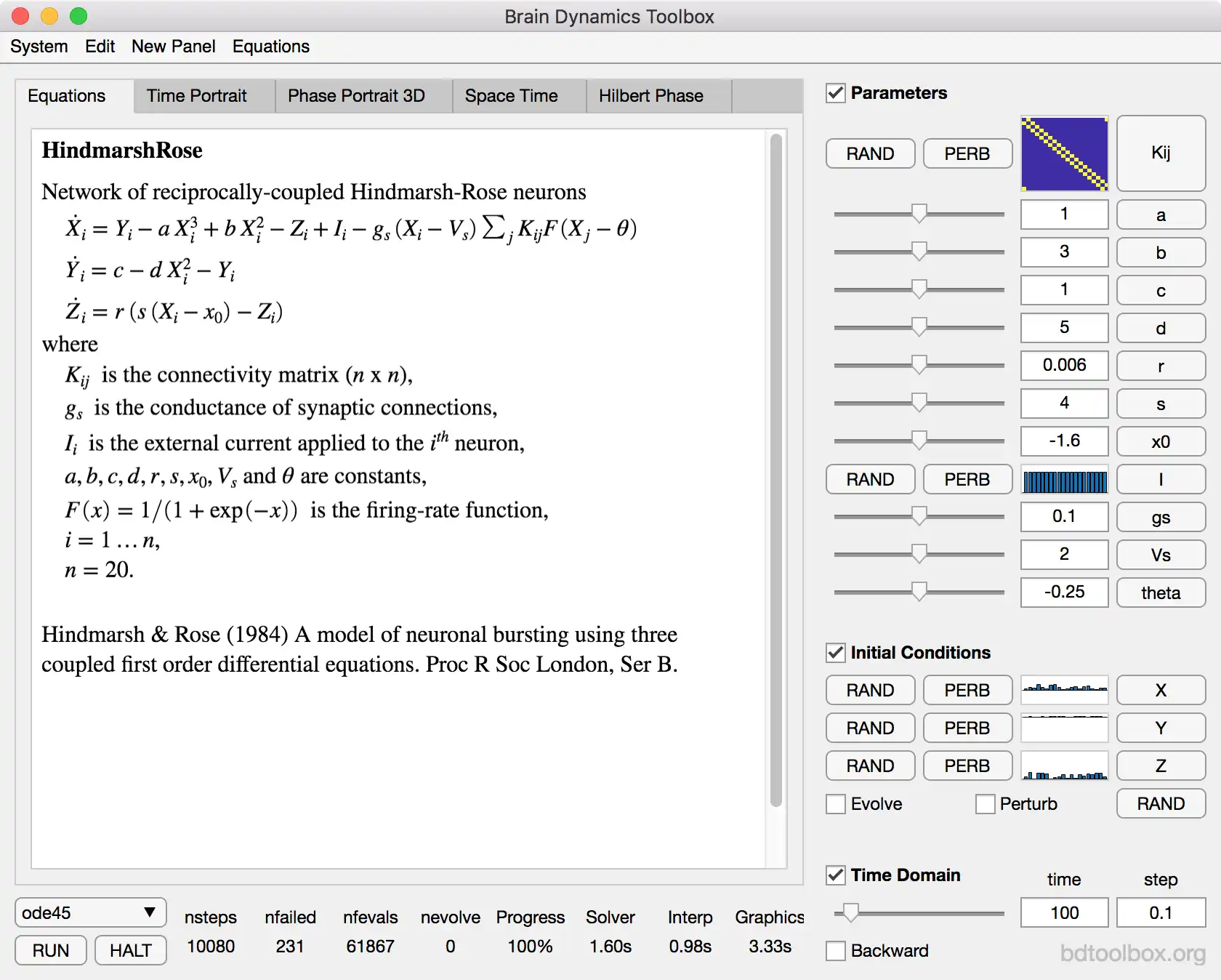Click the gs parameter button

[1161, 517]
